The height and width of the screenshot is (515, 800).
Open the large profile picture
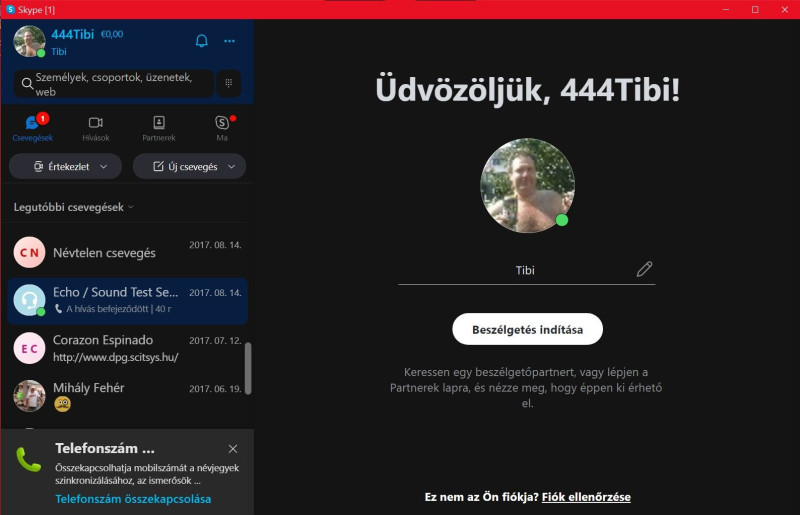click(x=528, y=185)
